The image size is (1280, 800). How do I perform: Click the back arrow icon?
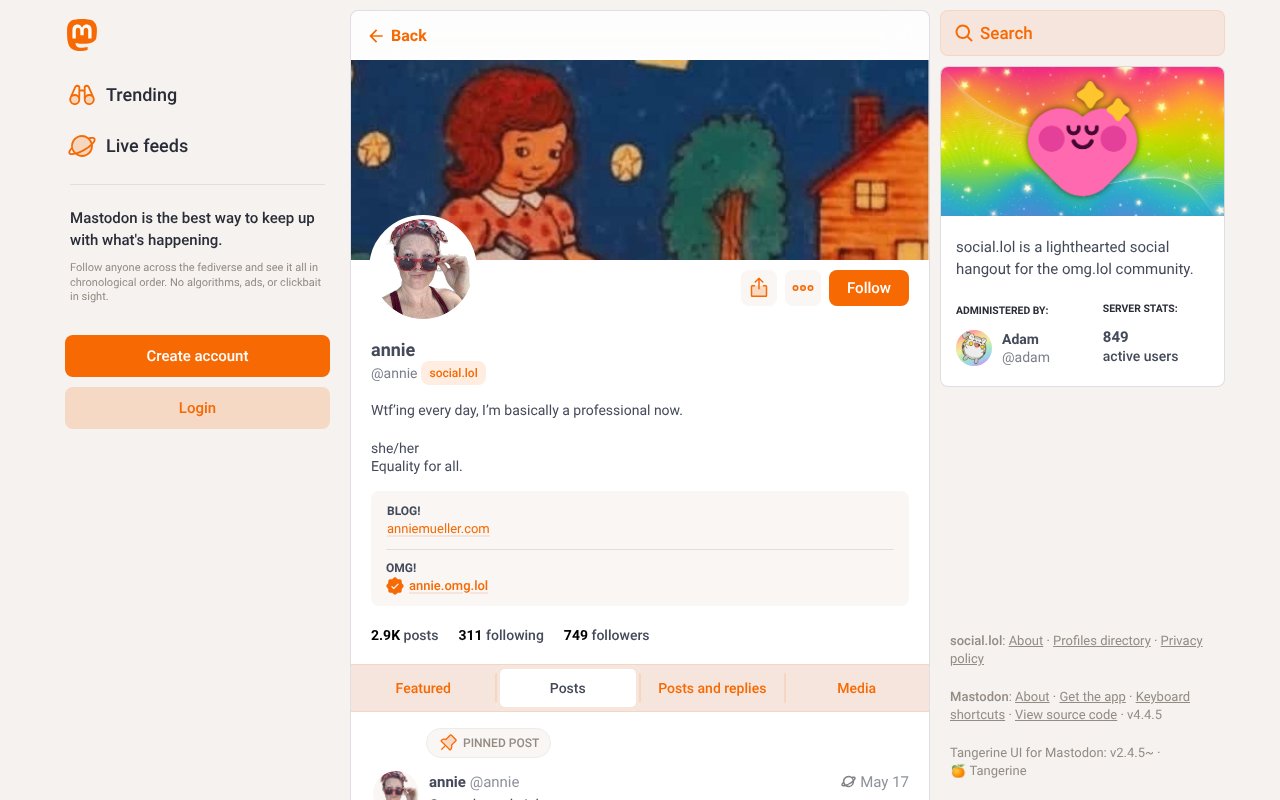point(376,36)
